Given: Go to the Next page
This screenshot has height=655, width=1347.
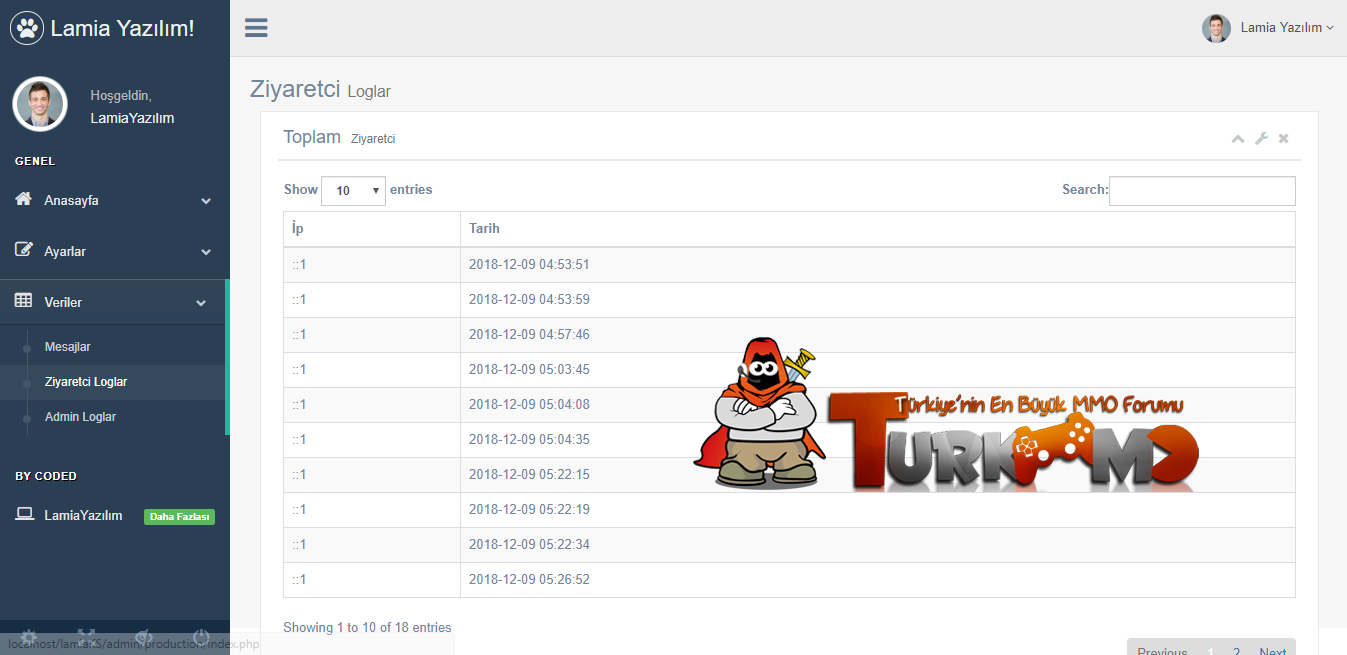Looking at the screenshot, I should (x=1272, y=652).
